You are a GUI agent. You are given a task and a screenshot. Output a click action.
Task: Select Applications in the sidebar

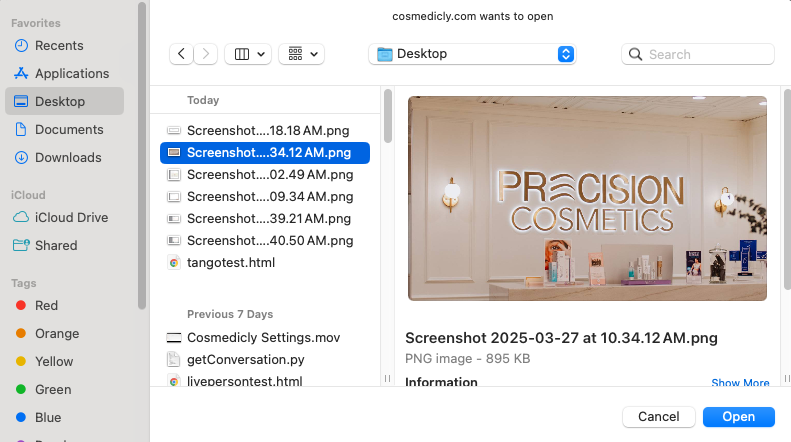tap(65, 73)
